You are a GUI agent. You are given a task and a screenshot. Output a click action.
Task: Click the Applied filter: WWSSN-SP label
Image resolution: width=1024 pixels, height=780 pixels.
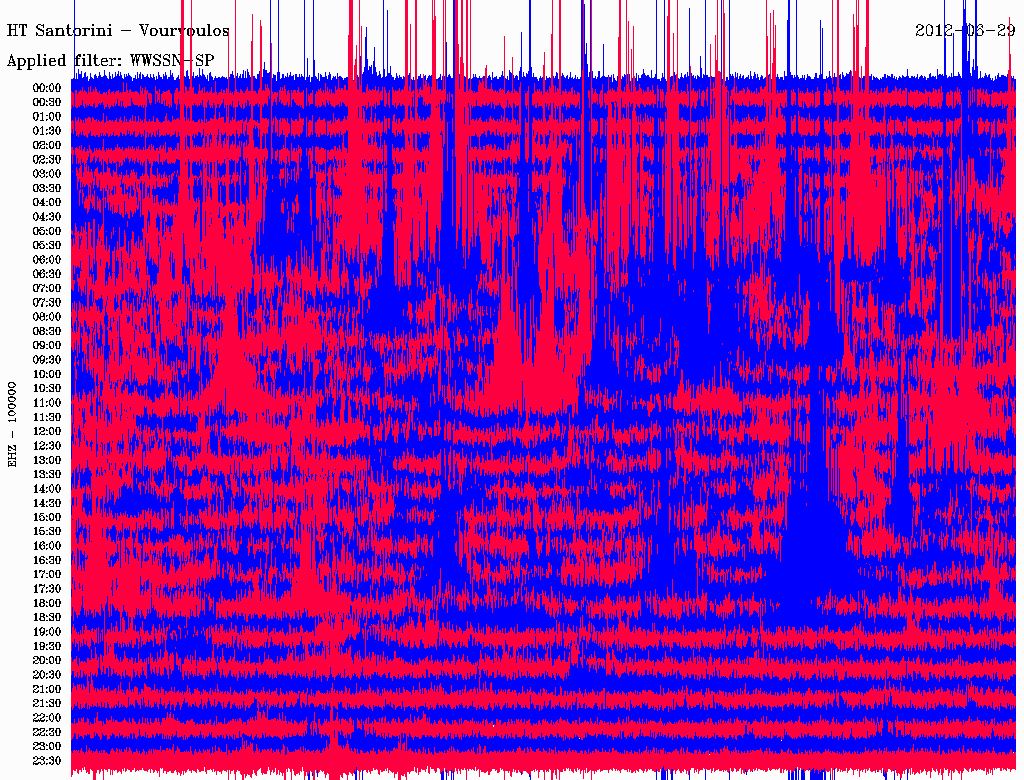110,61
